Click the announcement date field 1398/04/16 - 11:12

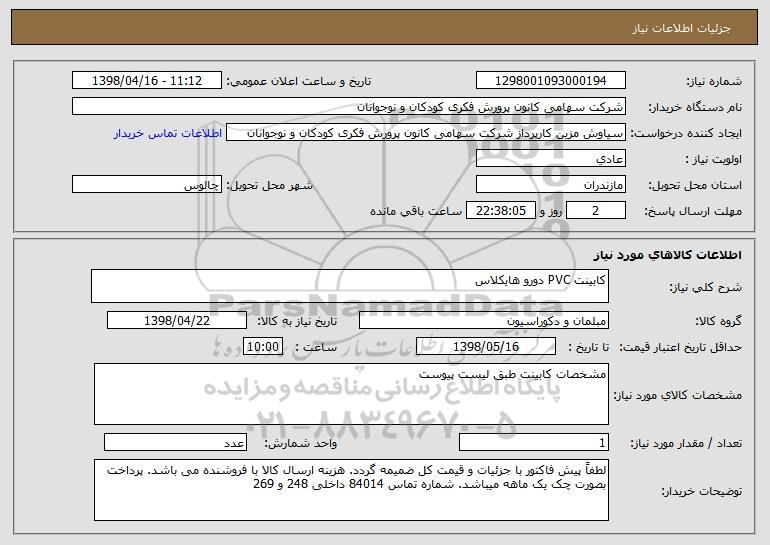(147, 81)
